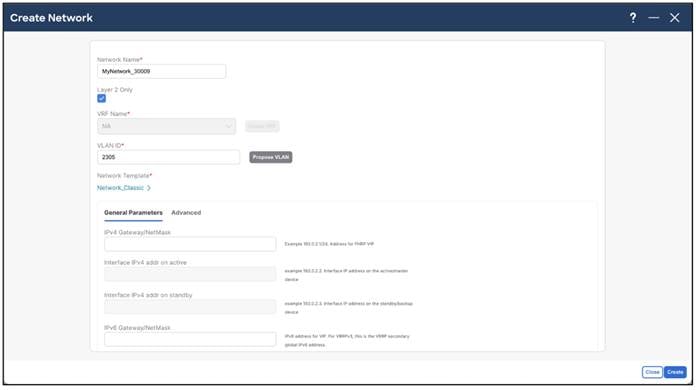Click Interface IPv4 addr on active field
The height and width of the screenshot is (390, 696).
pyautogui.click(x=190, y=274)
